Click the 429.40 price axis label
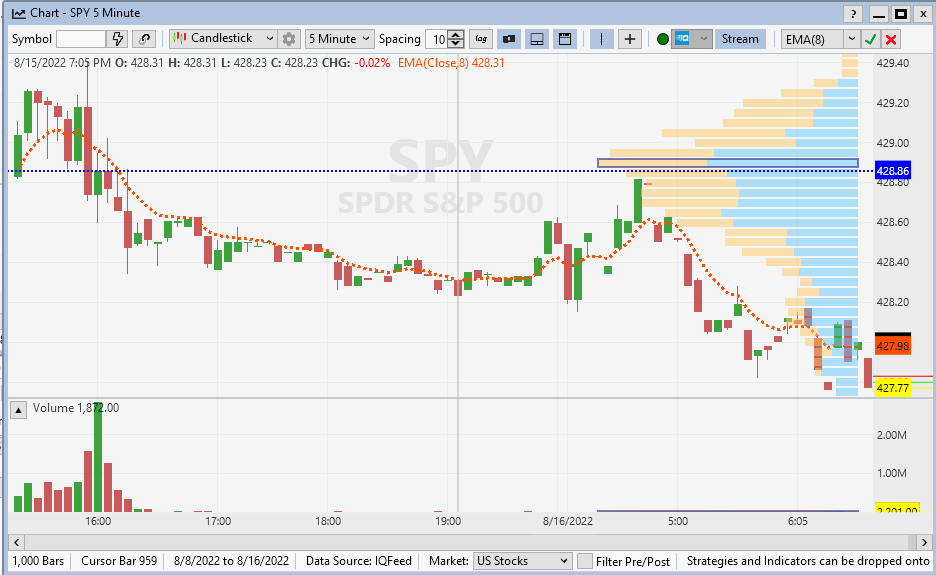Image resolution: width=936 pixels, height=575 pixels. (x=893, y=63)
